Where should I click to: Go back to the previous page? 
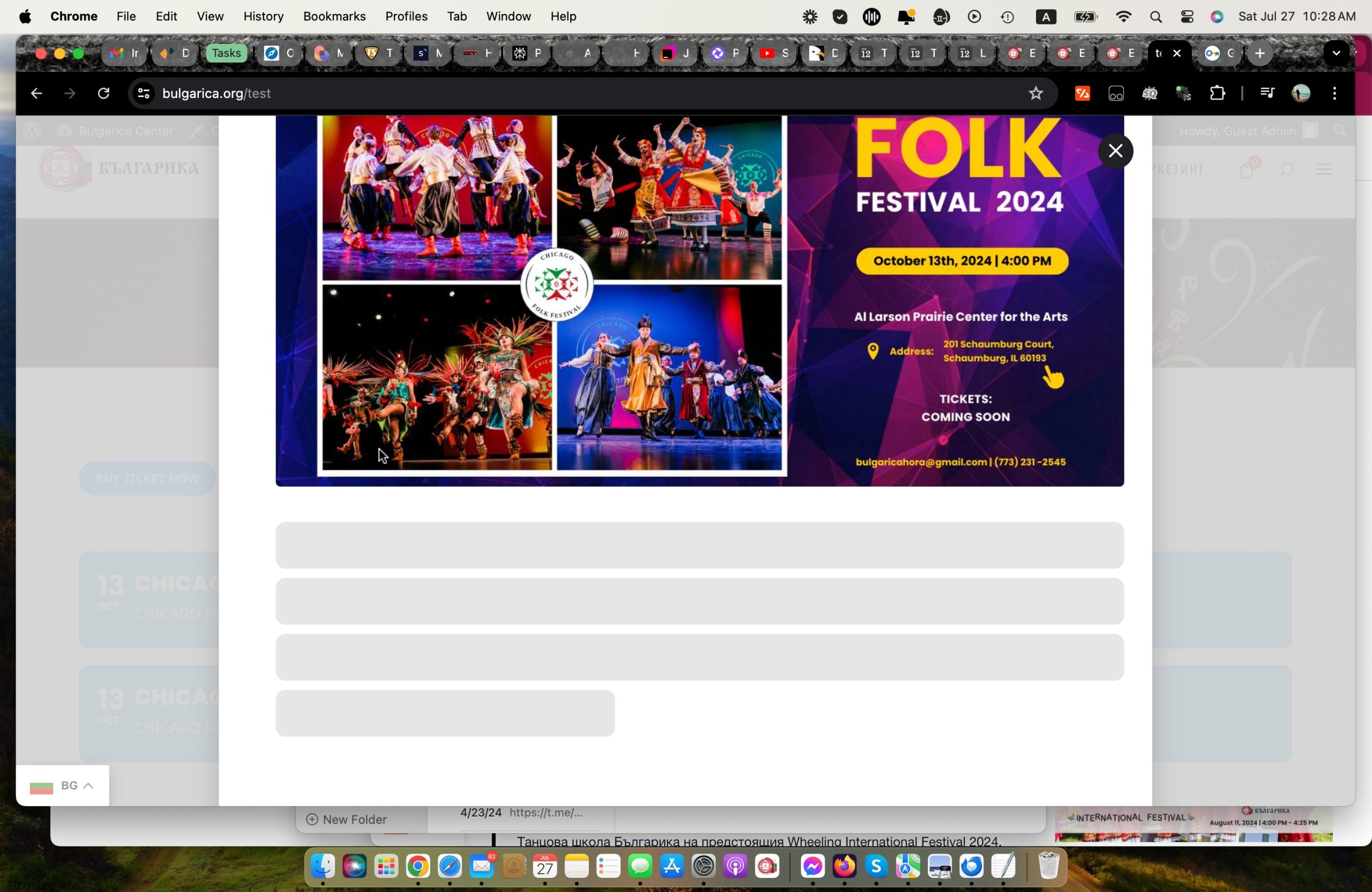[x=36, y=93]
